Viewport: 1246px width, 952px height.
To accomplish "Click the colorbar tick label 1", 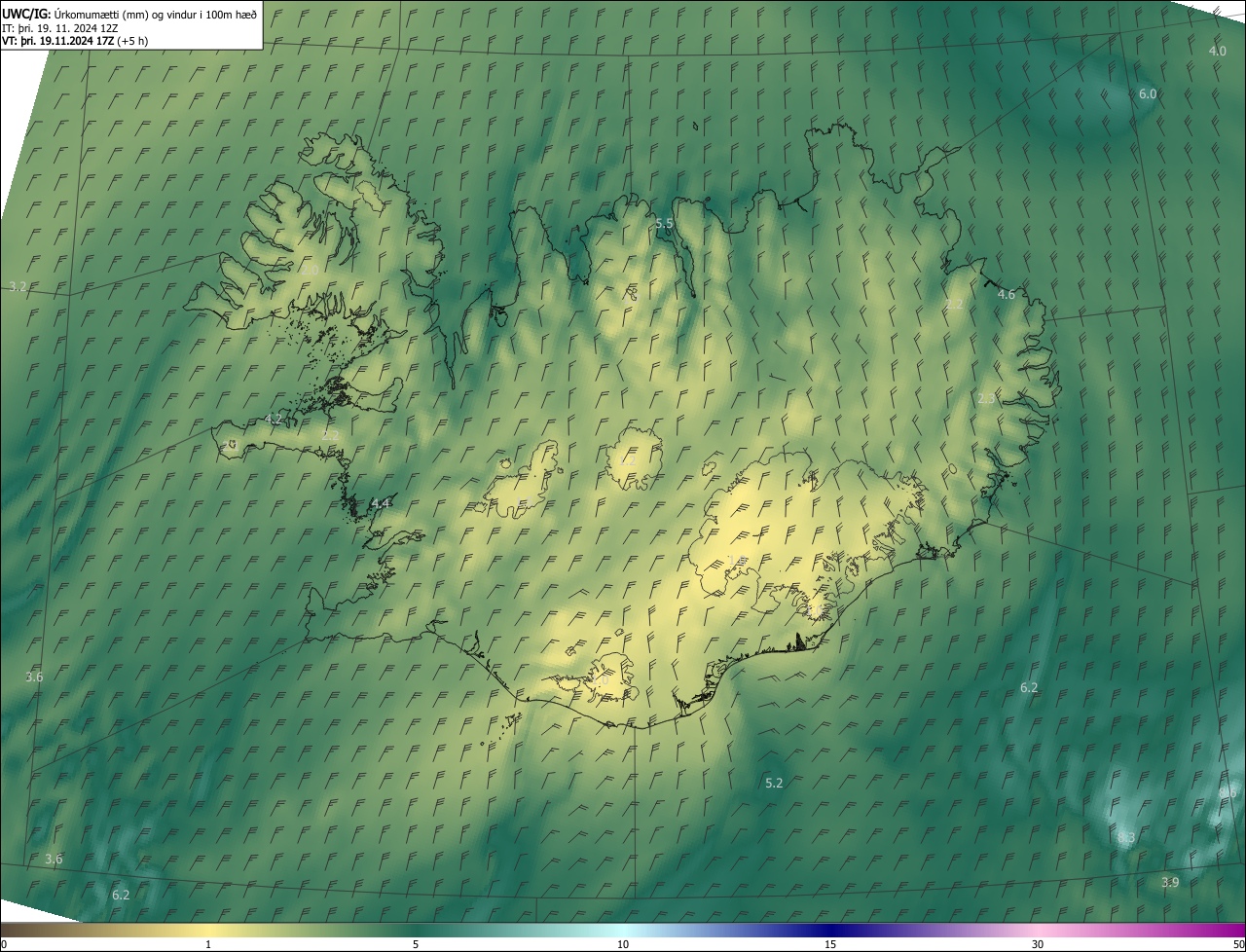I will click(x=208, y=944).
